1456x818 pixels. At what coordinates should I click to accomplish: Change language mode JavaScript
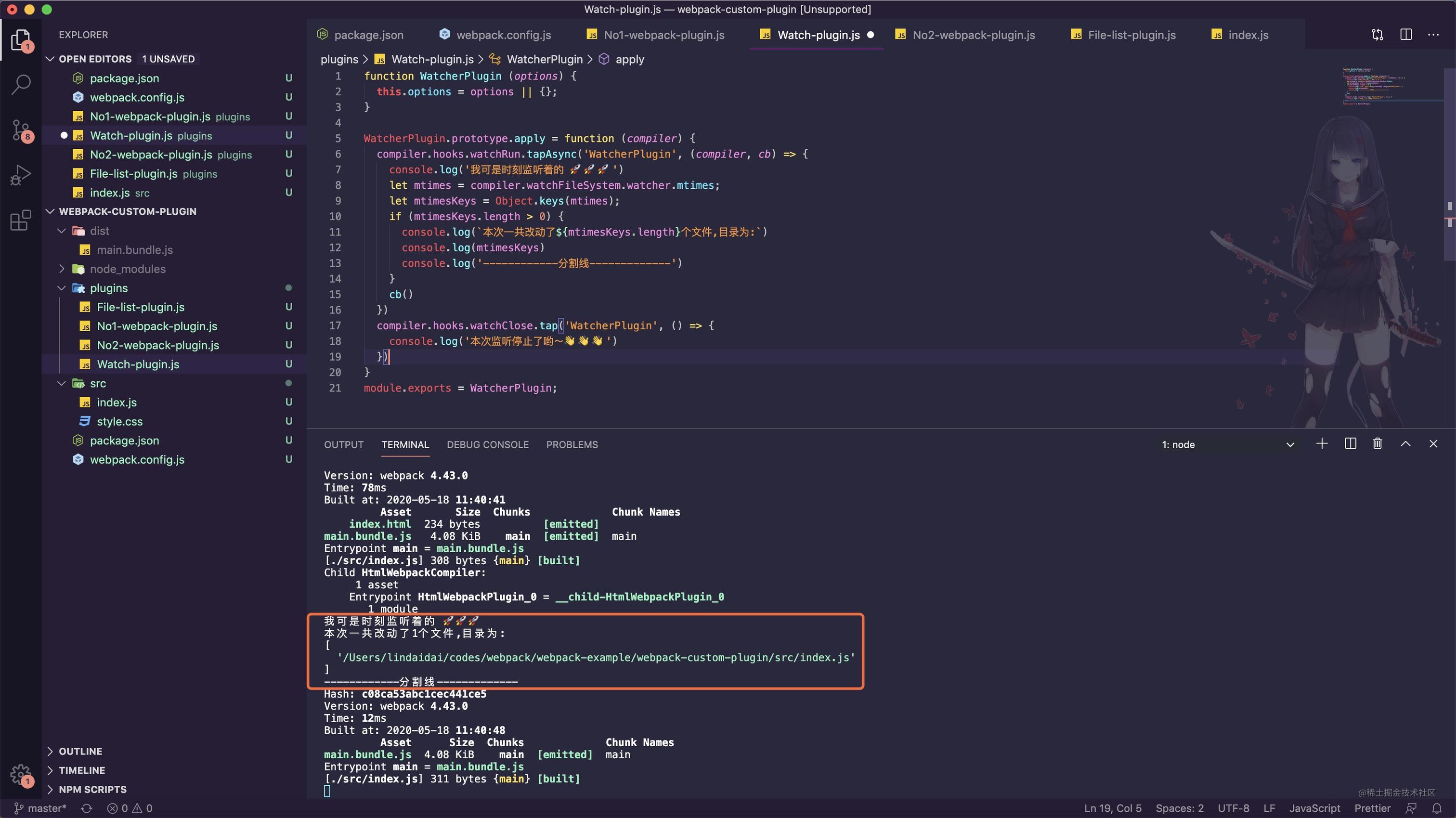(1314, 808)
